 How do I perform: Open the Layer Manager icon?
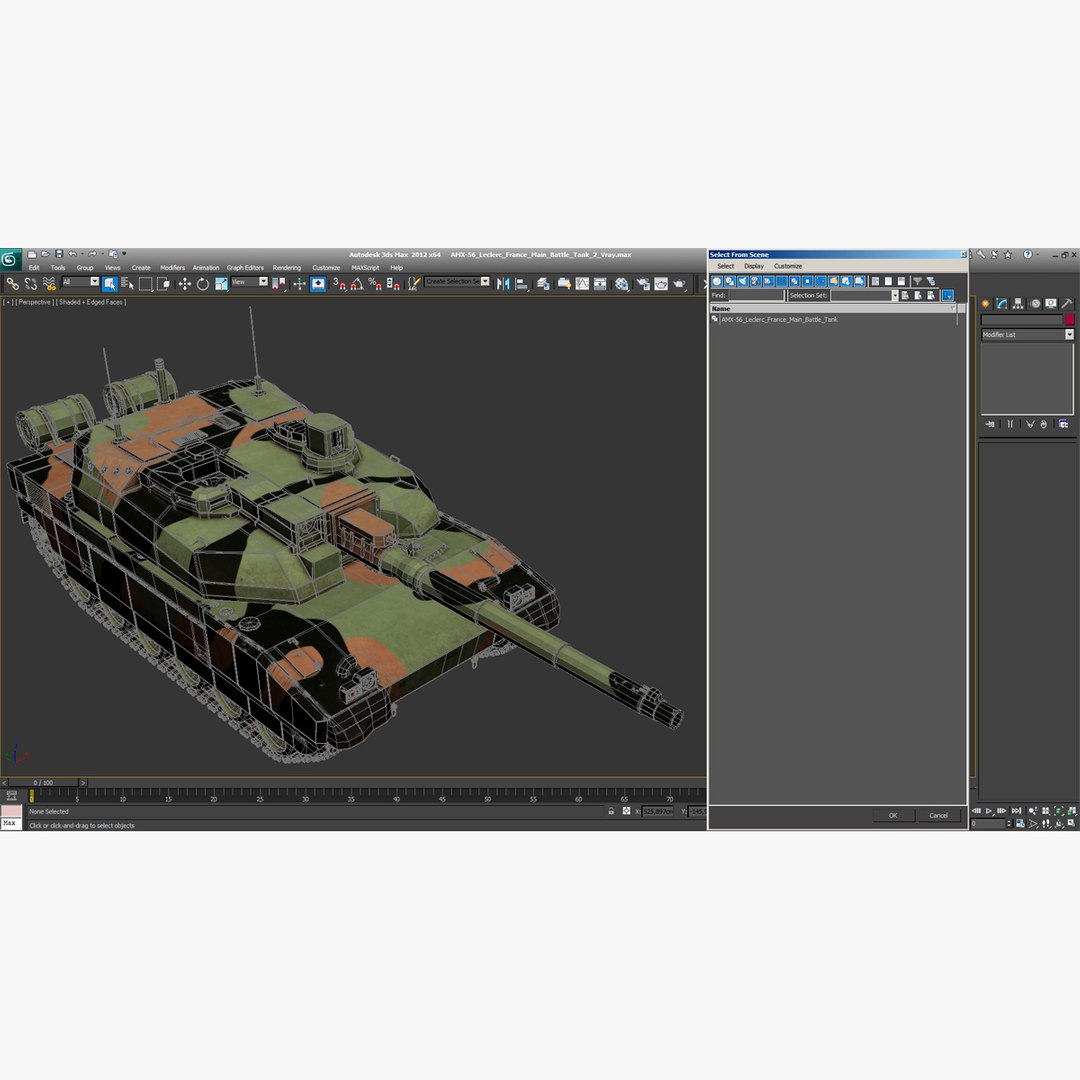pyautogui.click(x=543, y=284)
